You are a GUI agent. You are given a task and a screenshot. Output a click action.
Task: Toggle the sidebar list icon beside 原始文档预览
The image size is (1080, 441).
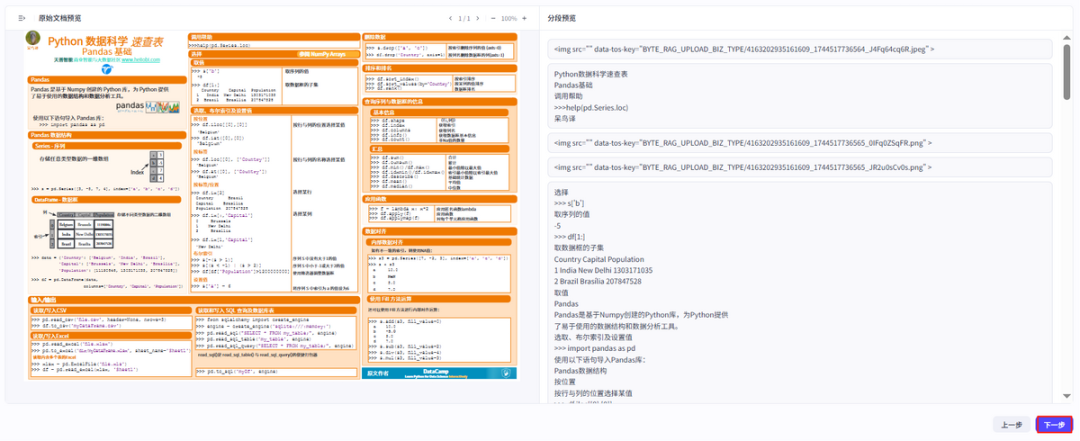click(22, 18)
